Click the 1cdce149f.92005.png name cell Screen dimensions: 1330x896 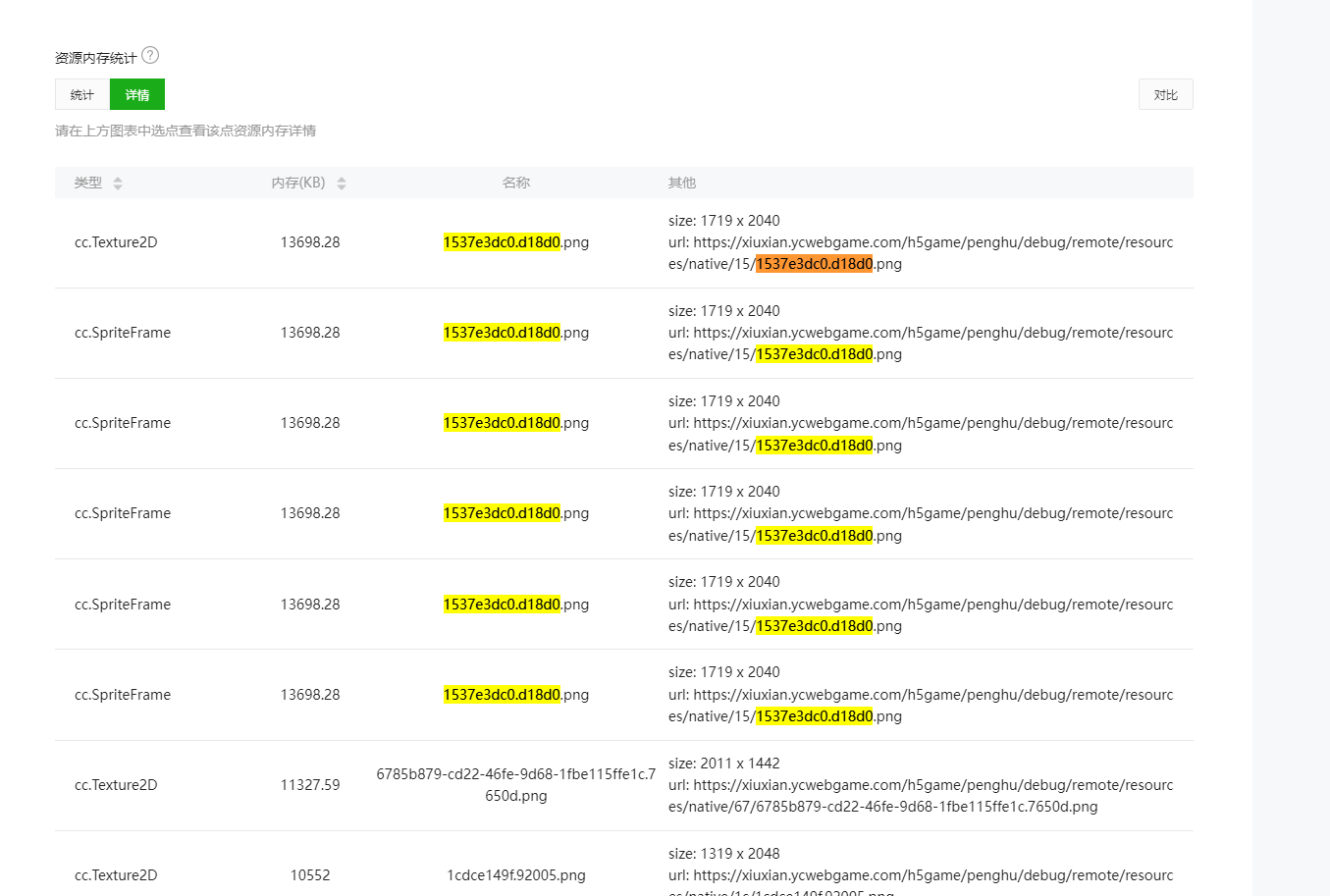click(x=516, y=874)
